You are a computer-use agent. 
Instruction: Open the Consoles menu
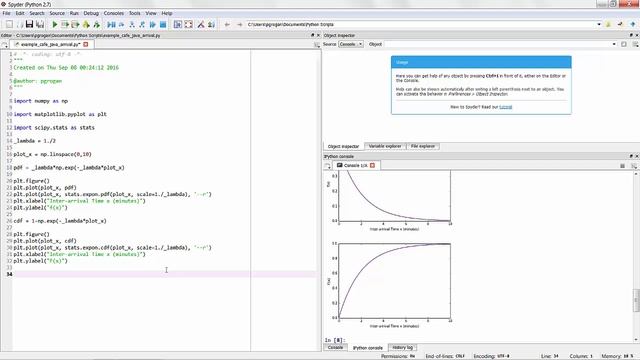(113, 13)
